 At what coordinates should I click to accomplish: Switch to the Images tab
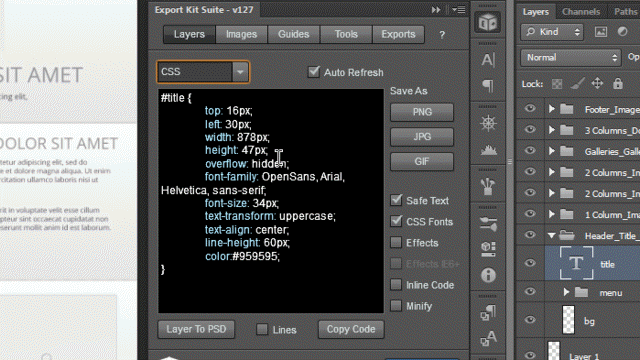pyautogui.click(x=242, y=34)
